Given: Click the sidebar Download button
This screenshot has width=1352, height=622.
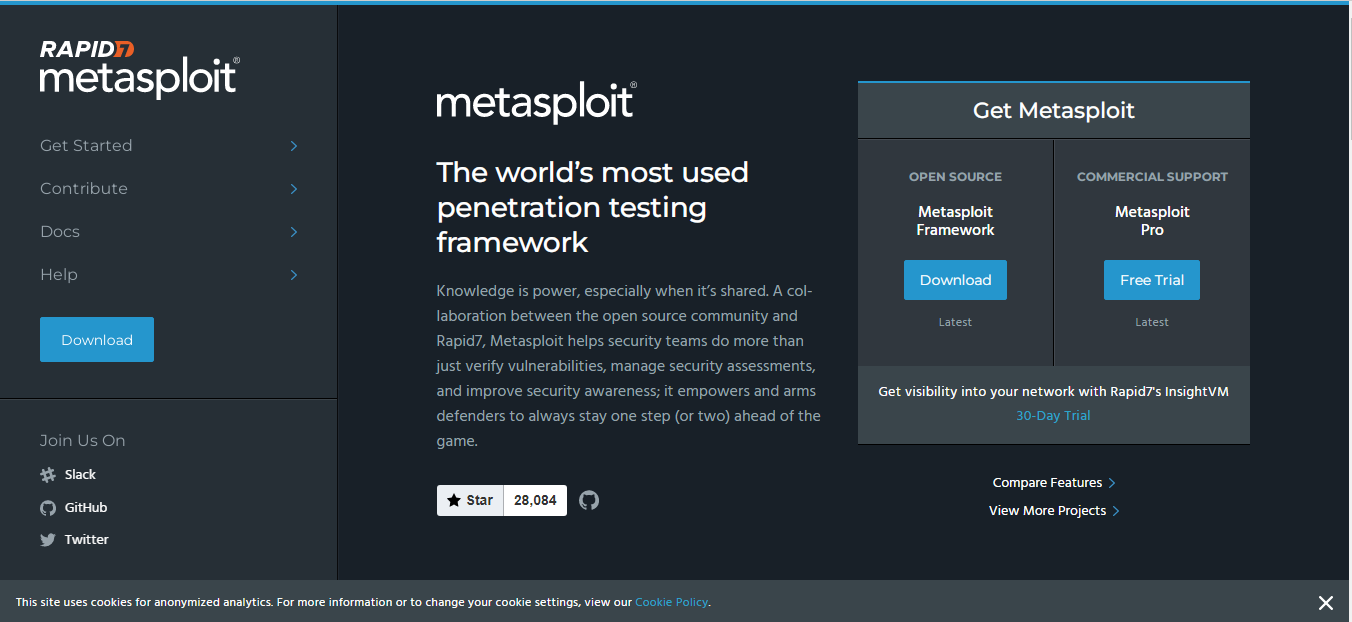Looking at the screenshot, I should coord(97,340).
